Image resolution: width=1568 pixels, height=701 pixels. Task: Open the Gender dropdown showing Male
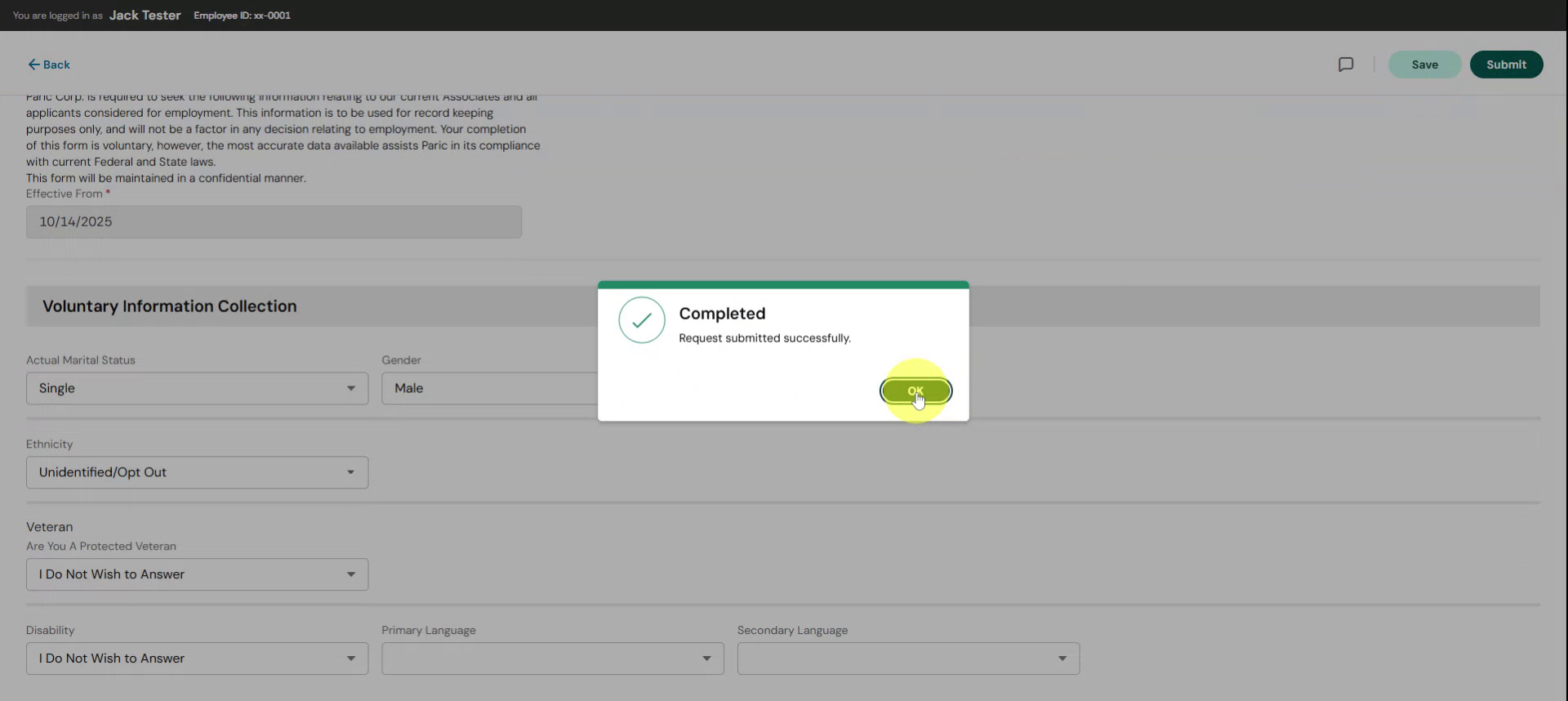point(490,388)
